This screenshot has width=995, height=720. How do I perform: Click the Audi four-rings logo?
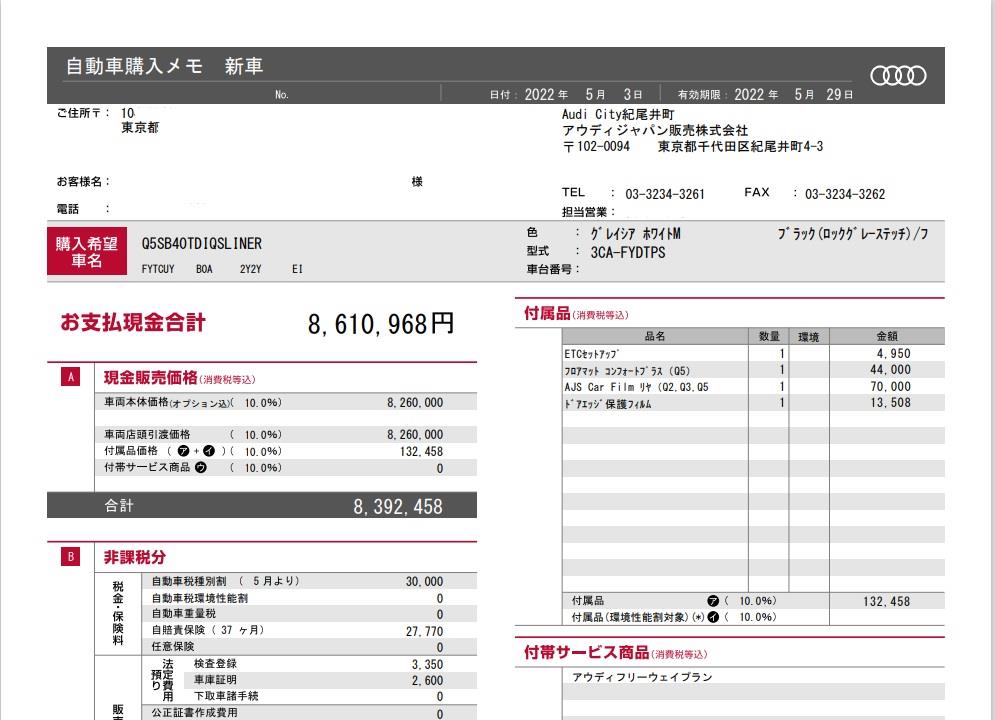(898, 75)
